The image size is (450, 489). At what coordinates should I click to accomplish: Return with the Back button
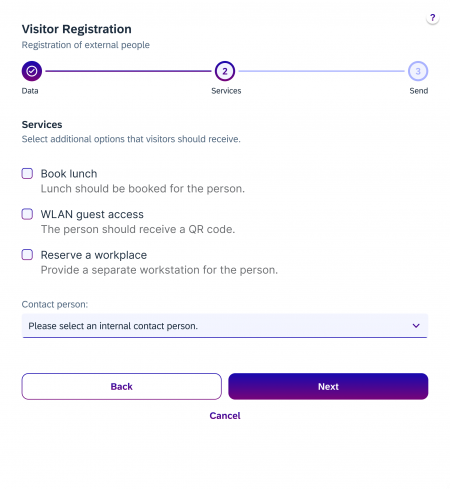tap(122, 386)
